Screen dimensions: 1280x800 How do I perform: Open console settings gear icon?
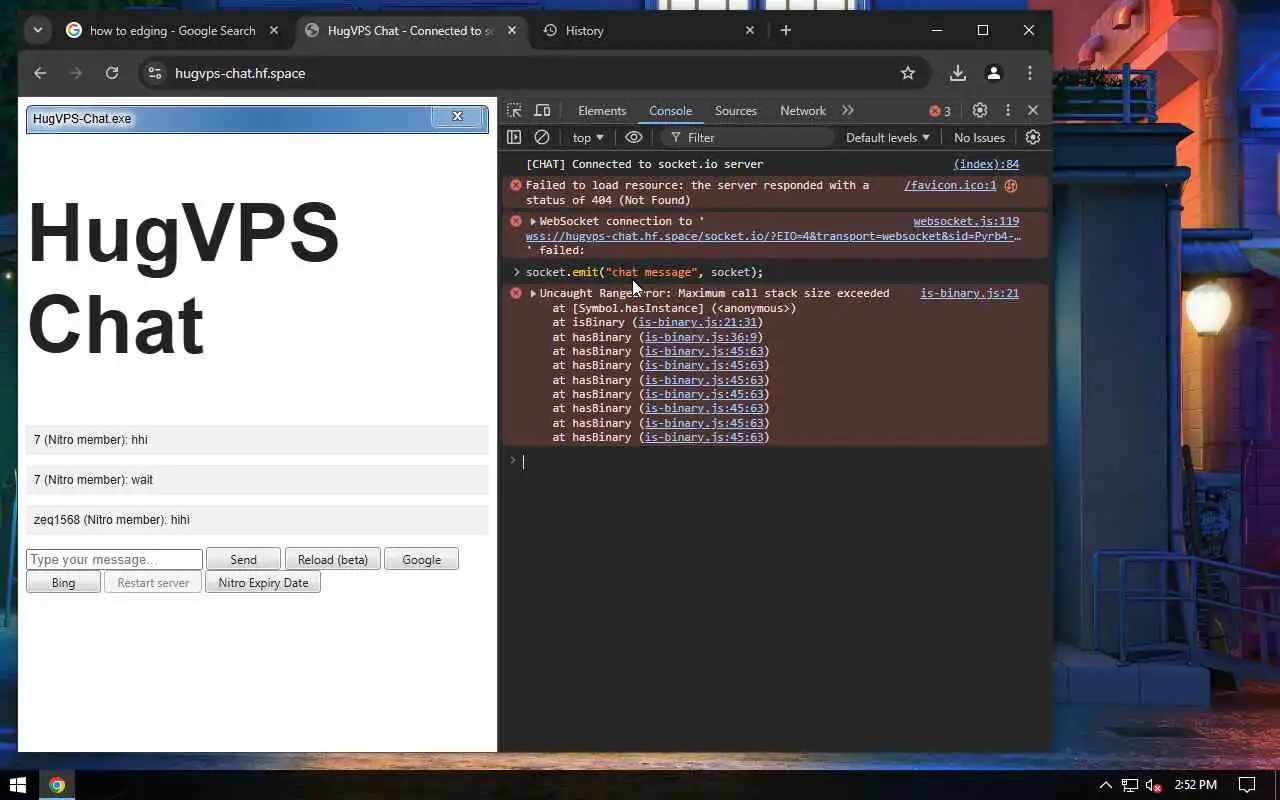point(1033,138)
